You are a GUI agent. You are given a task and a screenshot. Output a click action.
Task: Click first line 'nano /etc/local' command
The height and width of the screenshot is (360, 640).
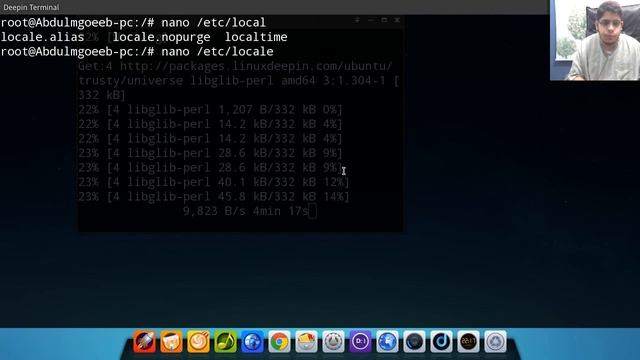click(213, 22)
